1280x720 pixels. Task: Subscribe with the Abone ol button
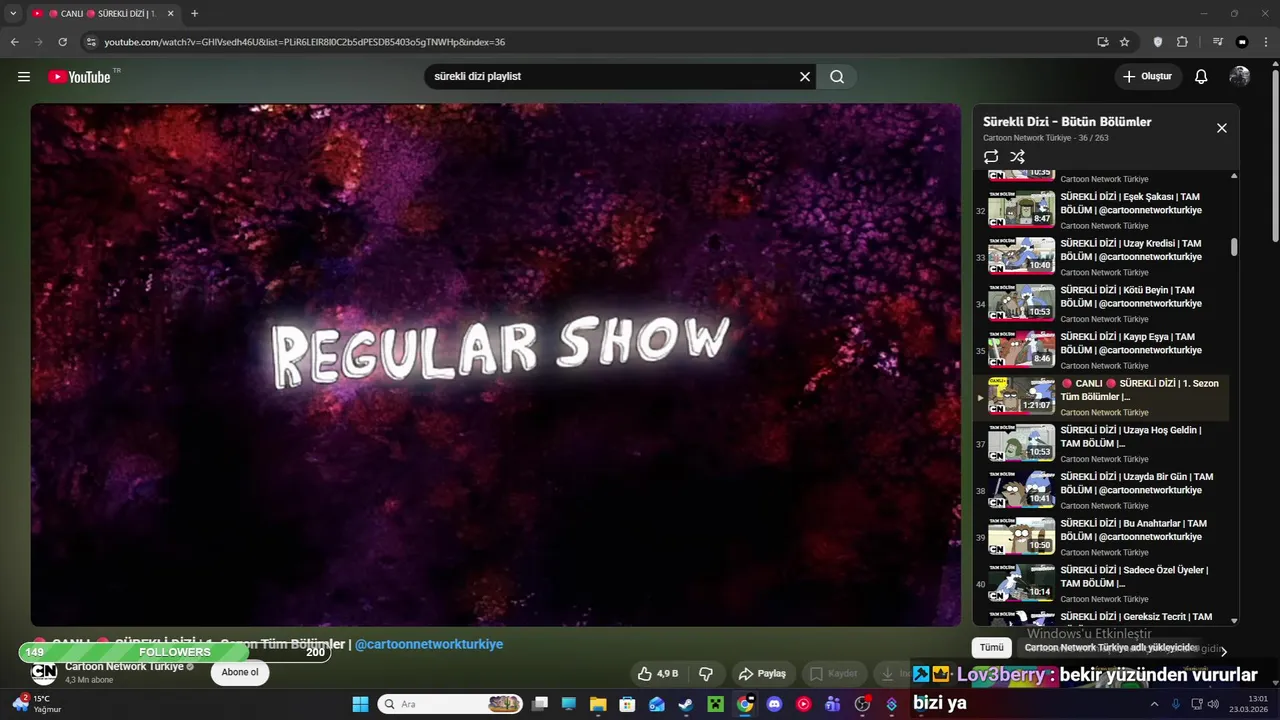pyautogui.click(x=240, y=672)
